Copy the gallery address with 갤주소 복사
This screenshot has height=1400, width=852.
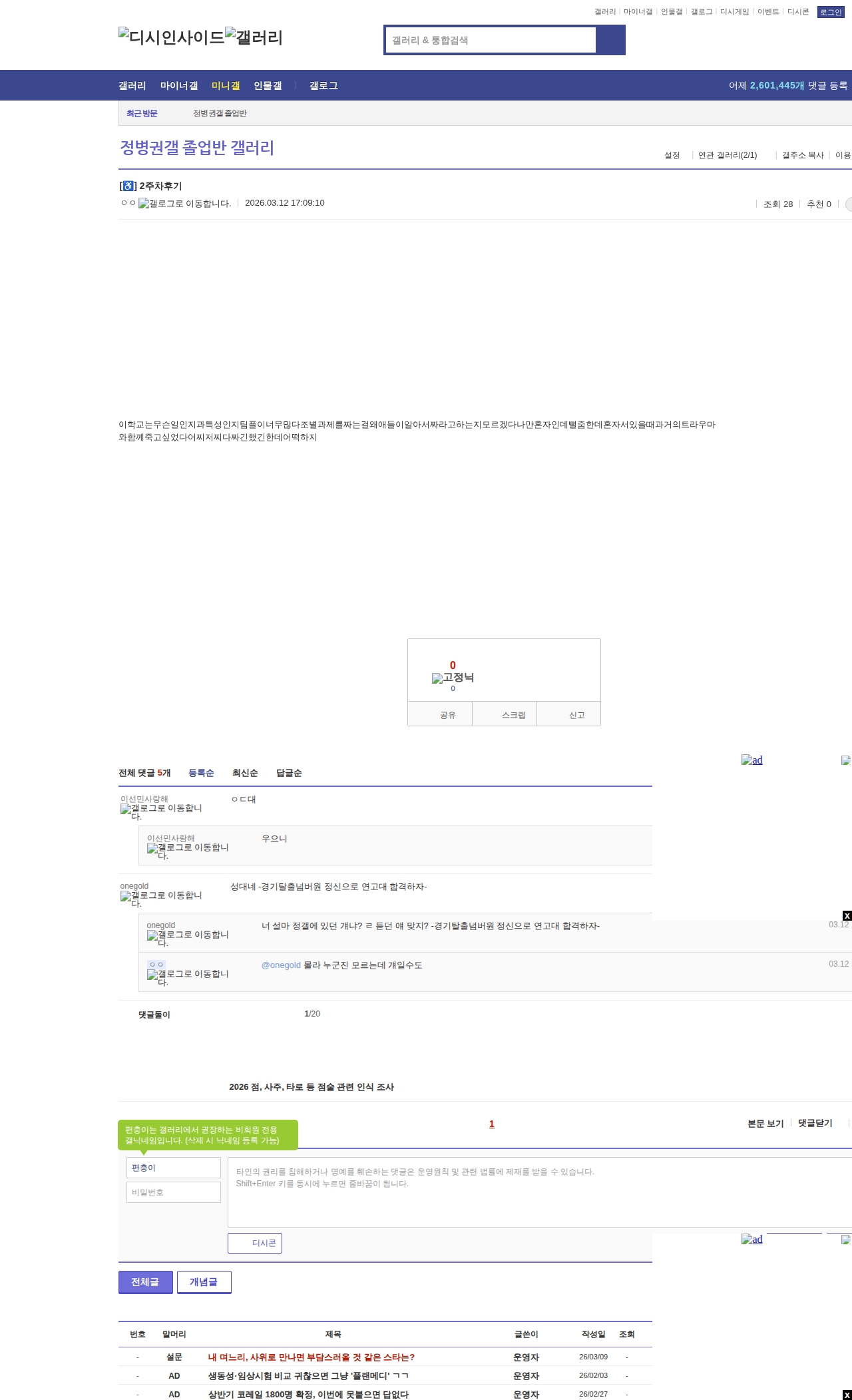[x=803, y=155]
